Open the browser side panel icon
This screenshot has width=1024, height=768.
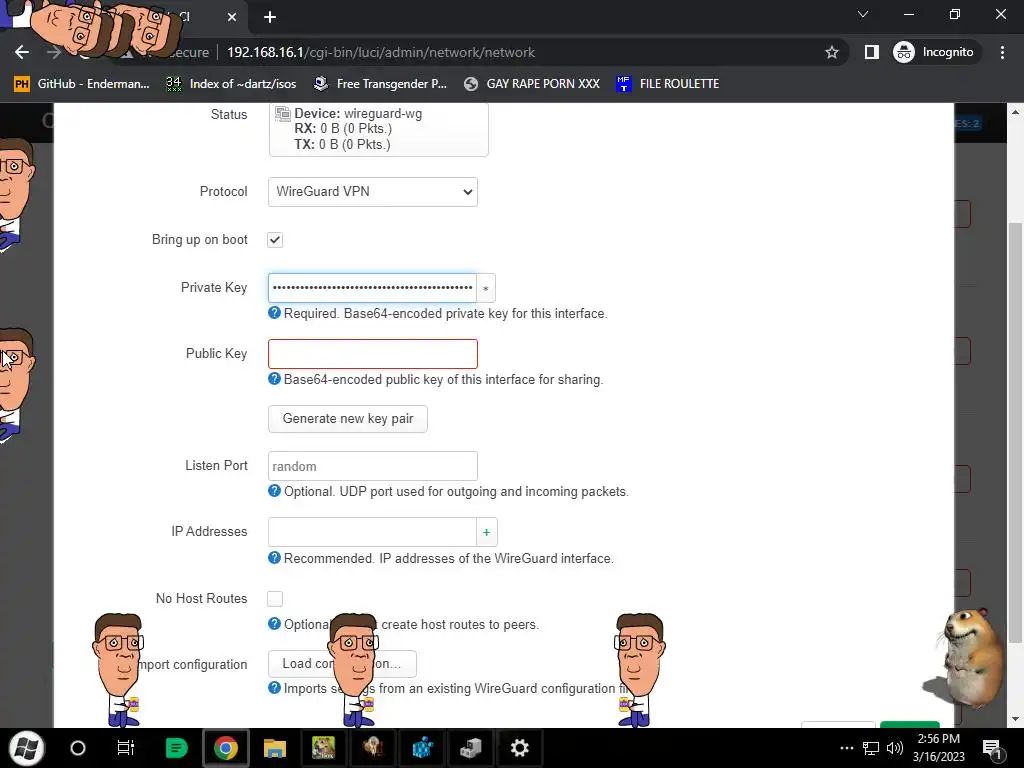click(871, 52)
